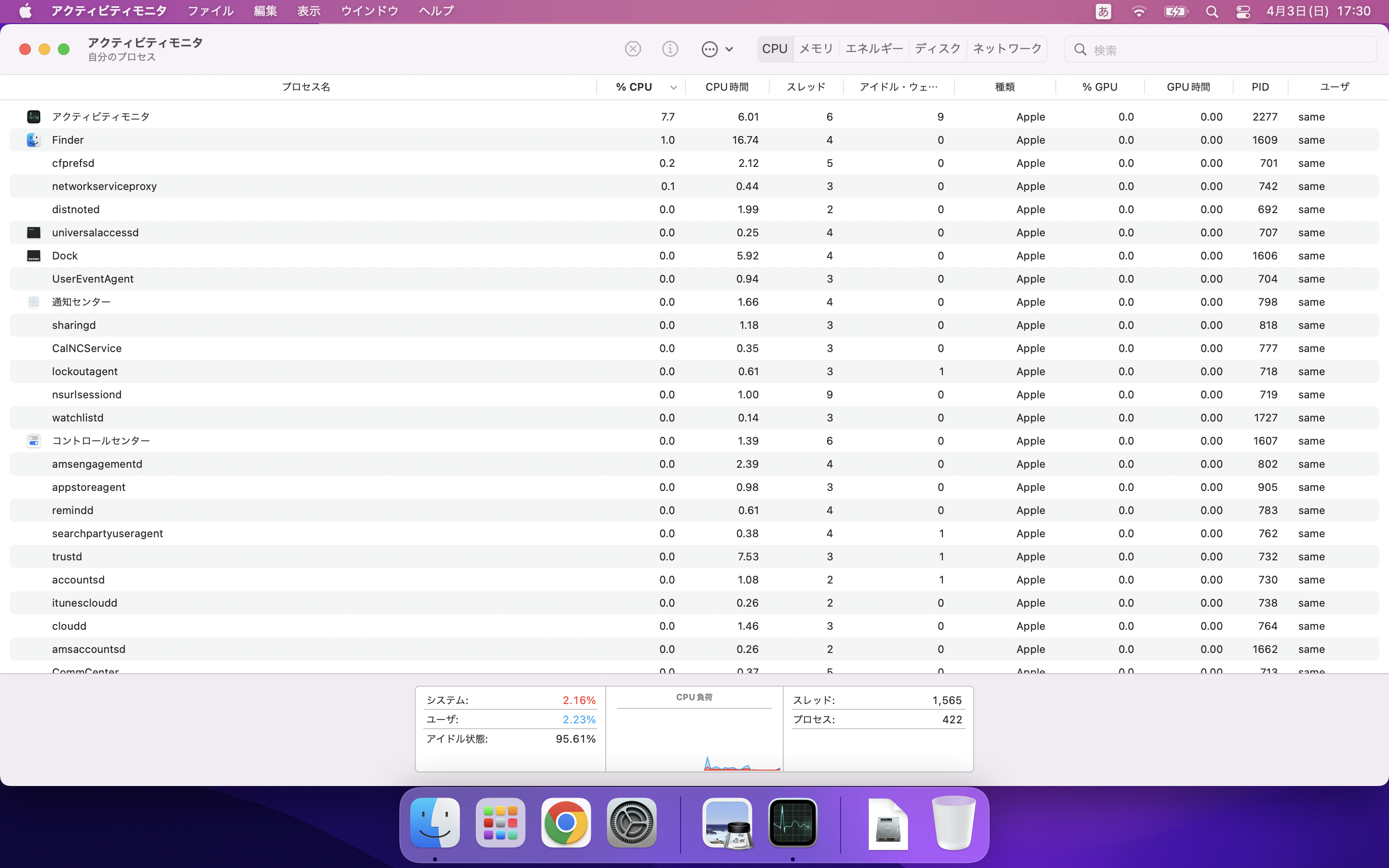Screen dimensions: 1389x868
Task: Select the trustd process row
Action: (x=694, y=556)
